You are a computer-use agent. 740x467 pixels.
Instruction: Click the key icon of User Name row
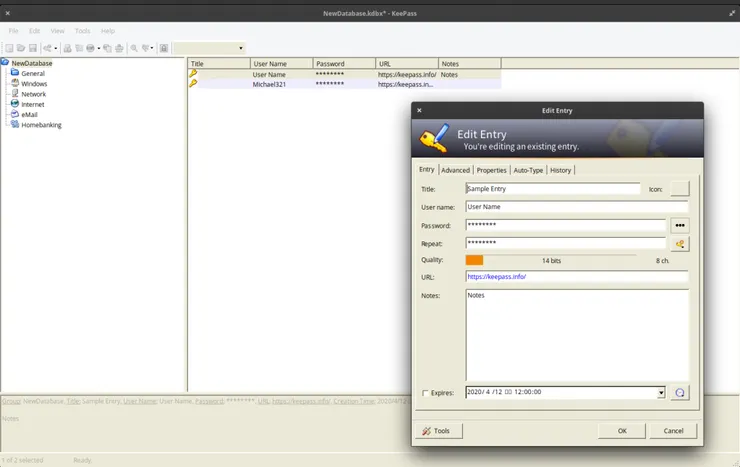193,74
